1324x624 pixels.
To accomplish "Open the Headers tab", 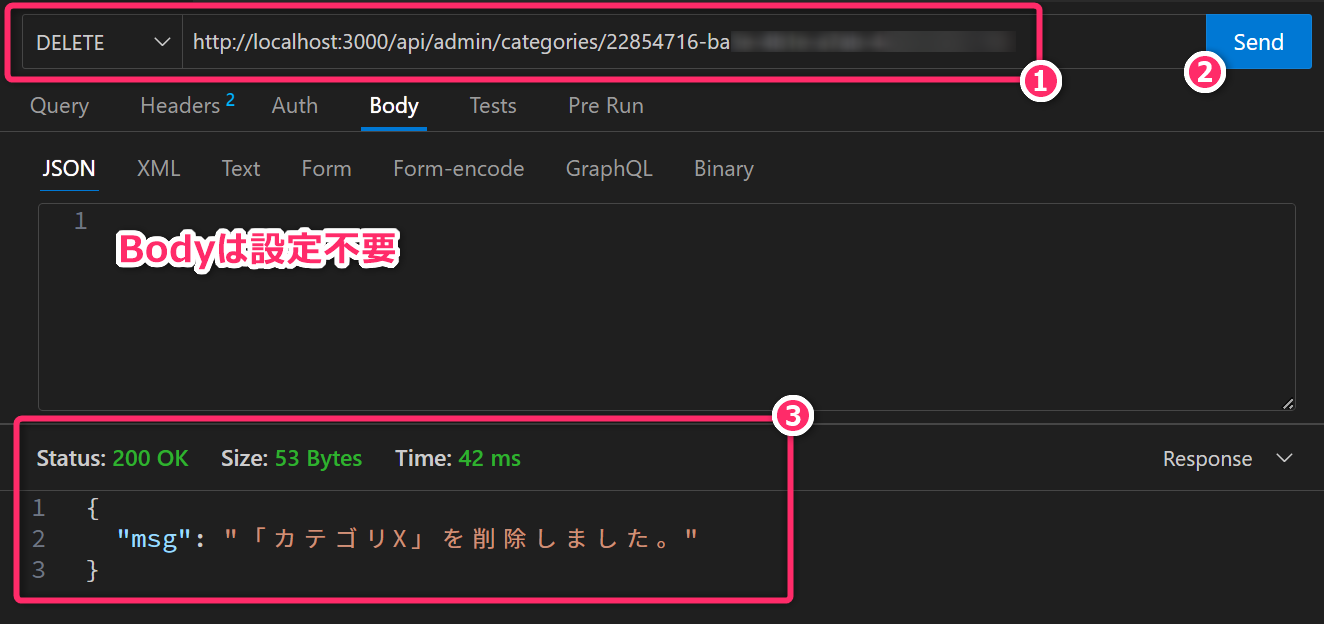I will (181, 106).
